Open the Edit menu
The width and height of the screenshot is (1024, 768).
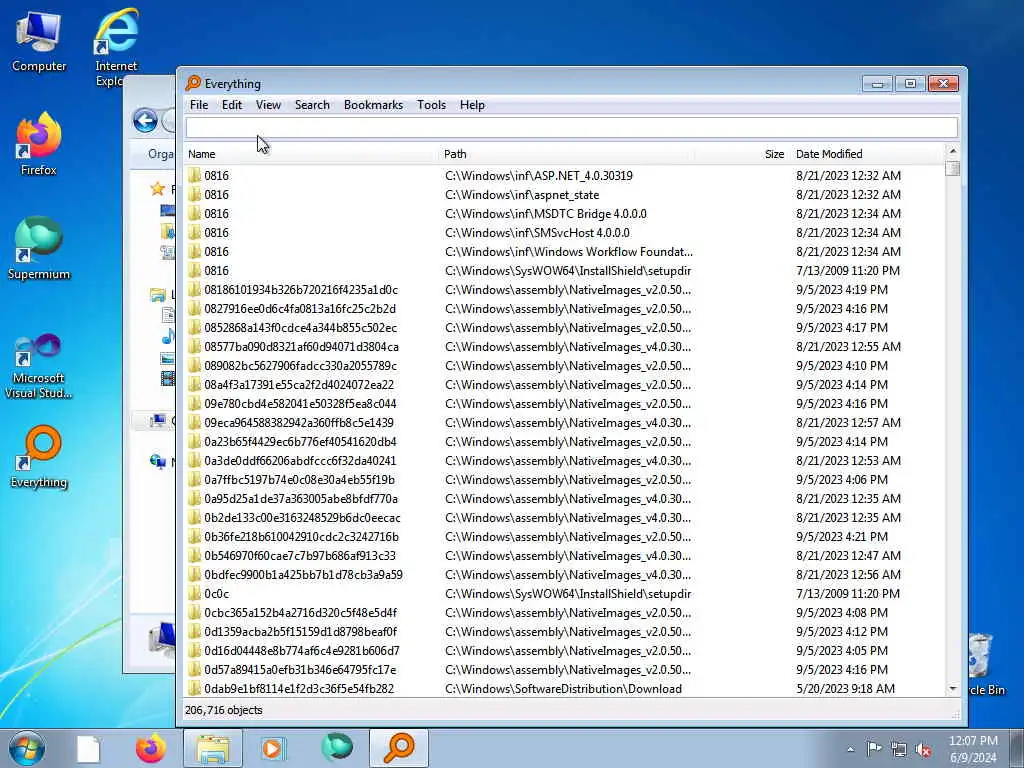point(232,105)
